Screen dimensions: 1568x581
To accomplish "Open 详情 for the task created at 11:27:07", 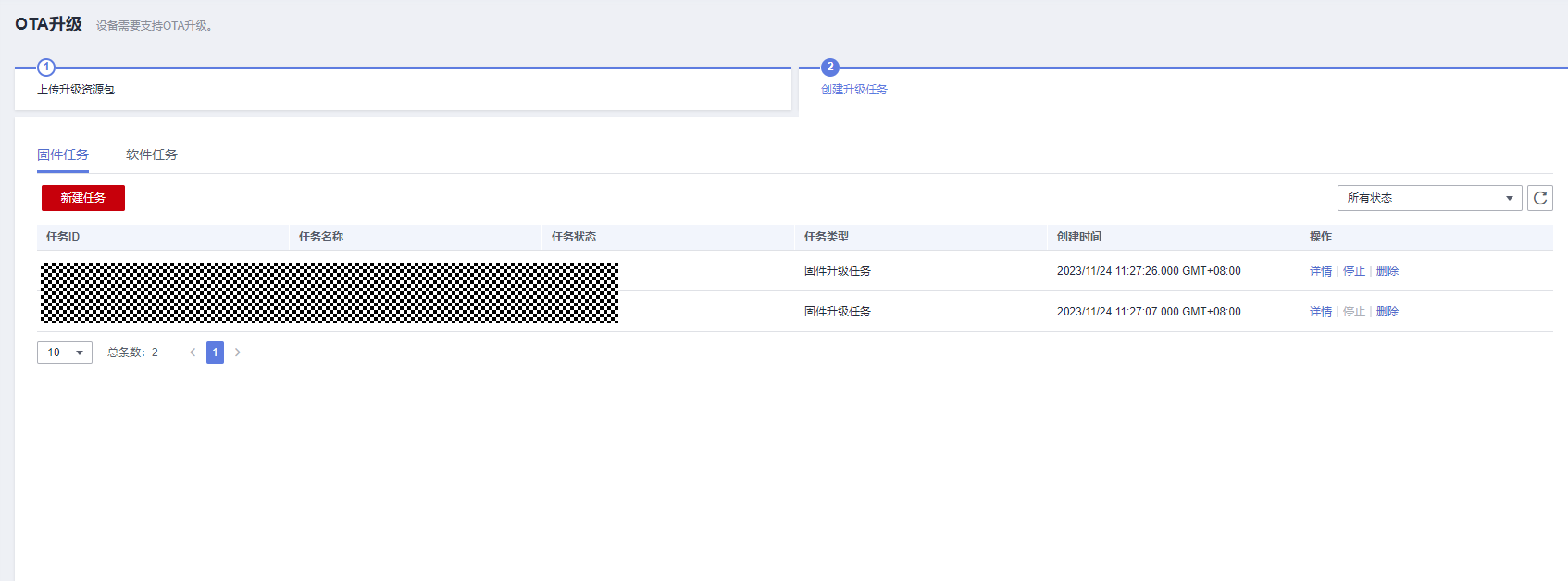I will tap(1321, 312).
